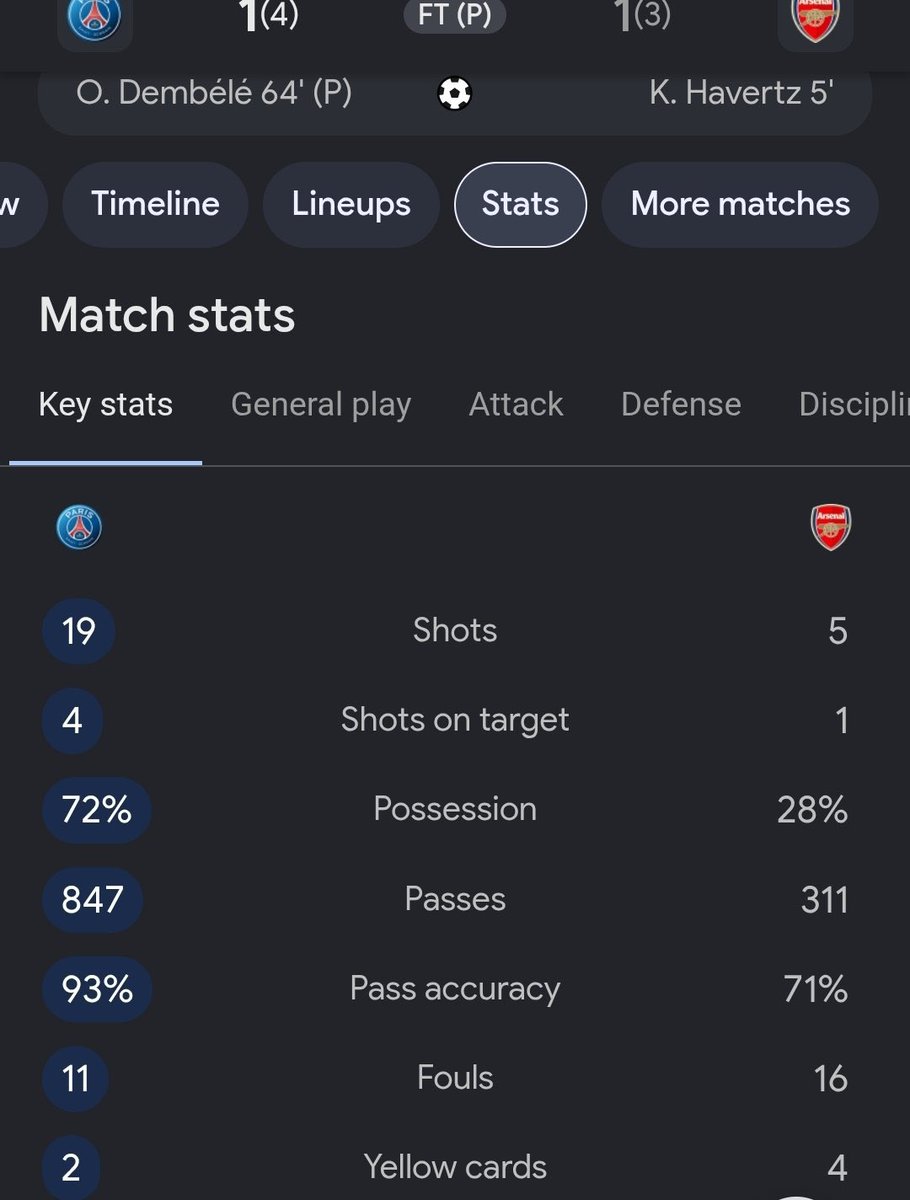This screenshot has width=910, height=1200.
Task: Tap Arsenal logo above stats column
Action: pyautogui.click(x=831, y=526)
